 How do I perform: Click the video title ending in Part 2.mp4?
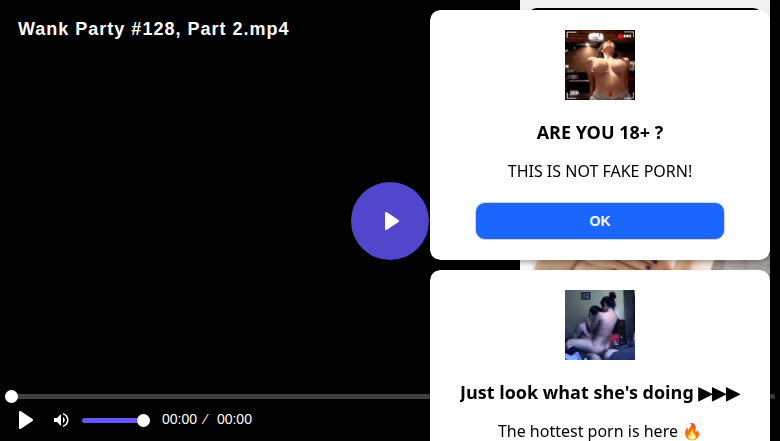point(153,29)
